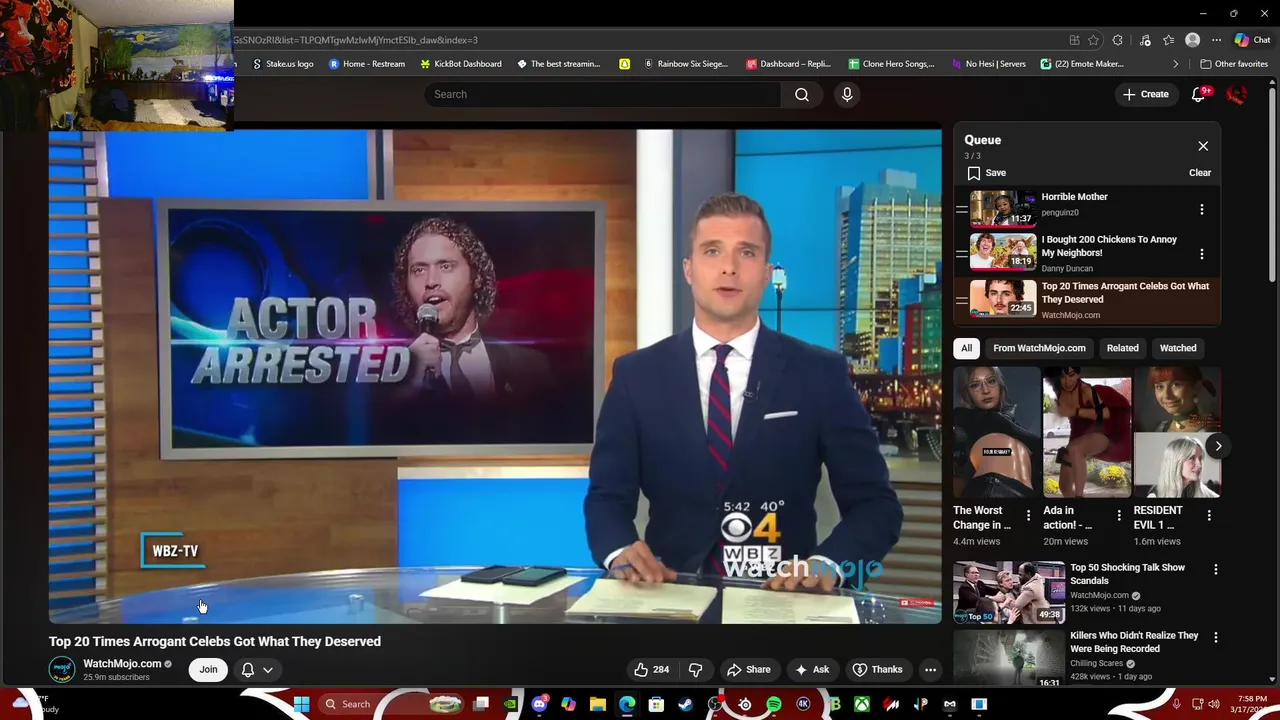Image resolution: width=1280 pixels, height=720 pixels.
Task: Open split screen icon in address bar
Action: 1074,40
